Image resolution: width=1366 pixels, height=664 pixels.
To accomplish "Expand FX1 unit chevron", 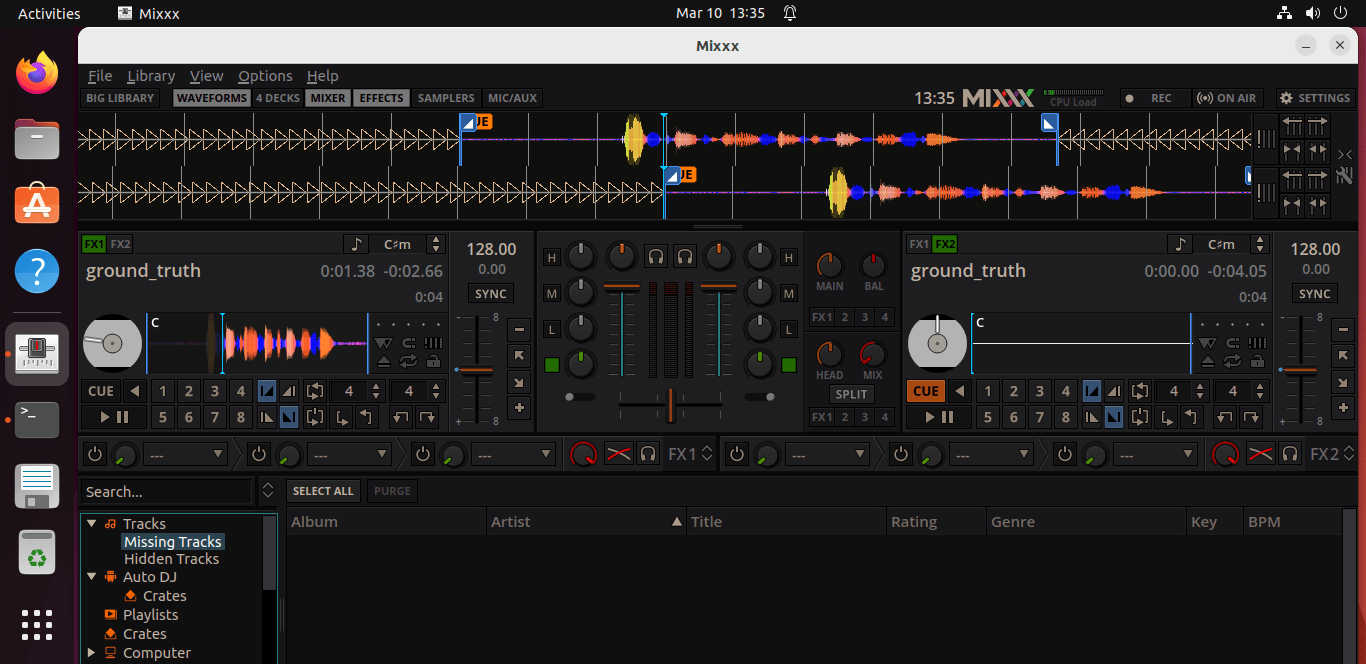I will 707,454.
